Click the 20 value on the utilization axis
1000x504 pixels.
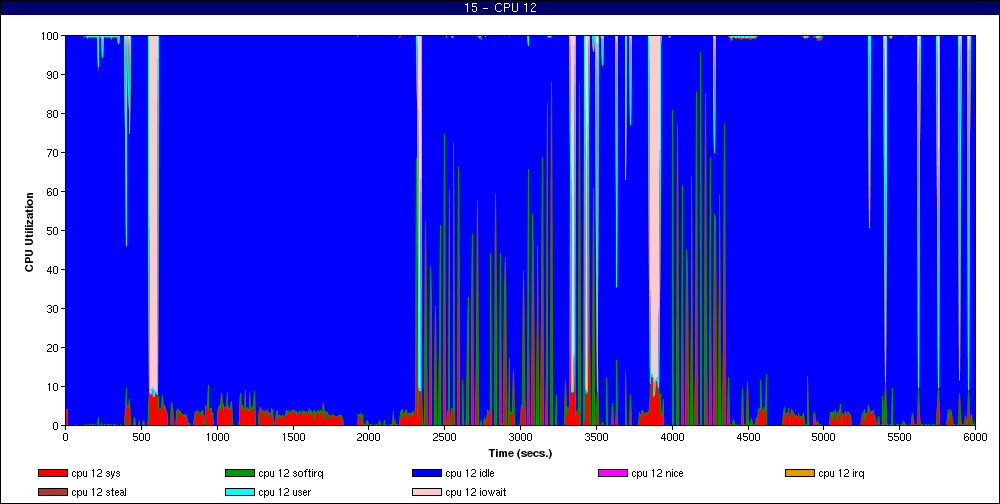[x=54, y=348]
